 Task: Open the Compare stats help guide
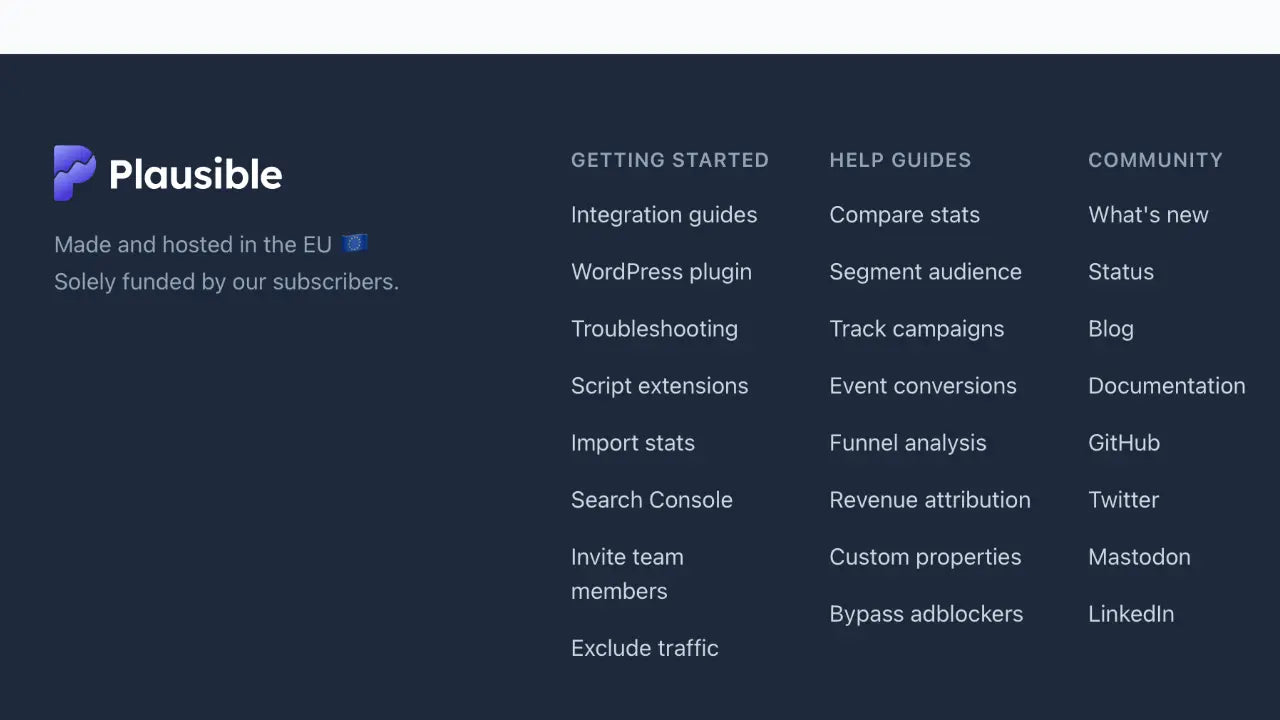(904, 214)
